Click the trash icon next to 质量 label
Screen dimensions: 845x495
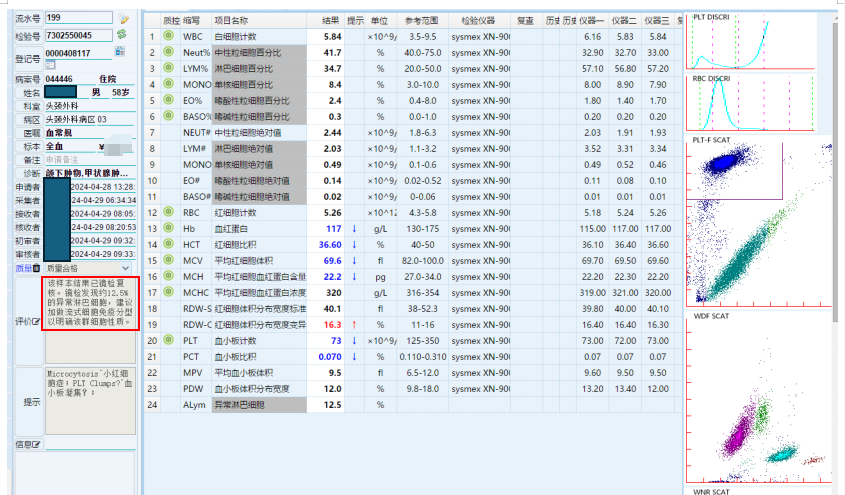pos(36,268)
